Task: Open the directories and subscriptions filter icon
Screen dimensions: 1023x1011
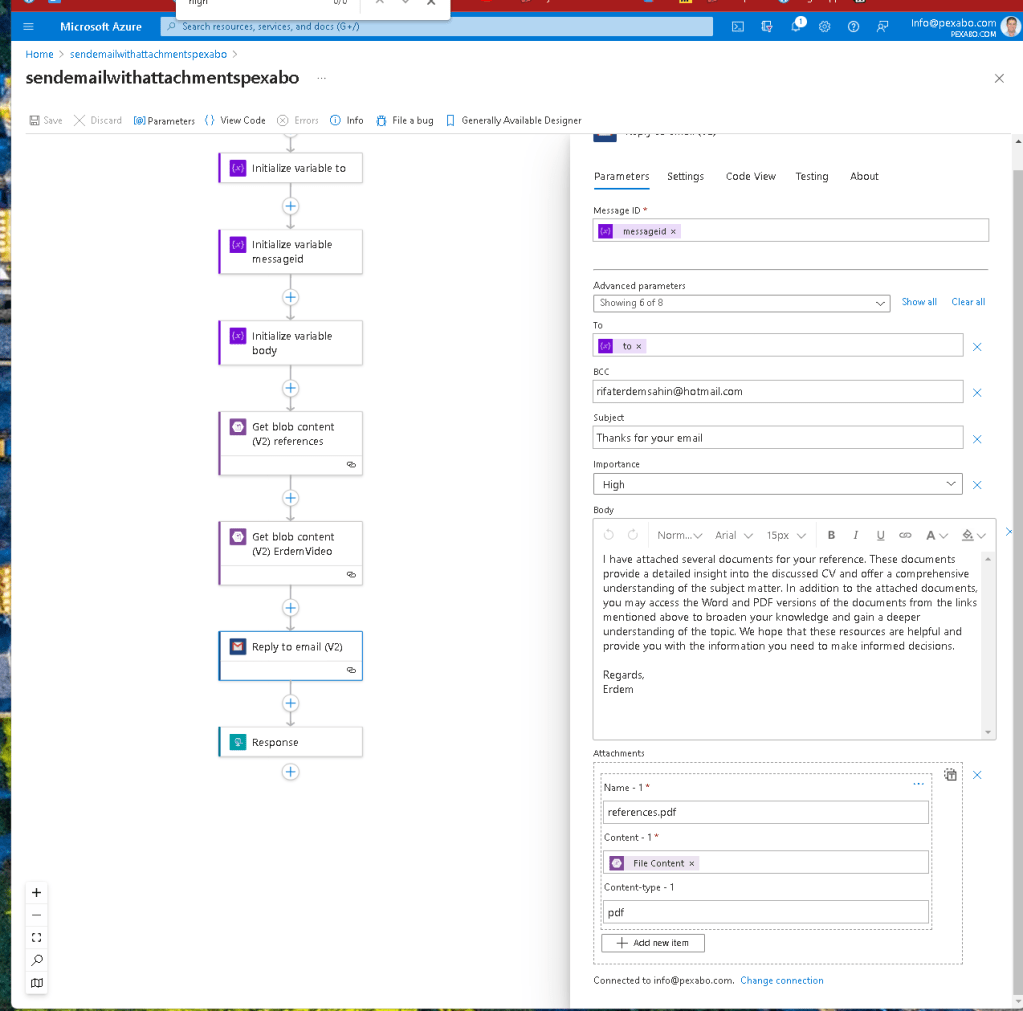Action: click(x=767, y=27)
